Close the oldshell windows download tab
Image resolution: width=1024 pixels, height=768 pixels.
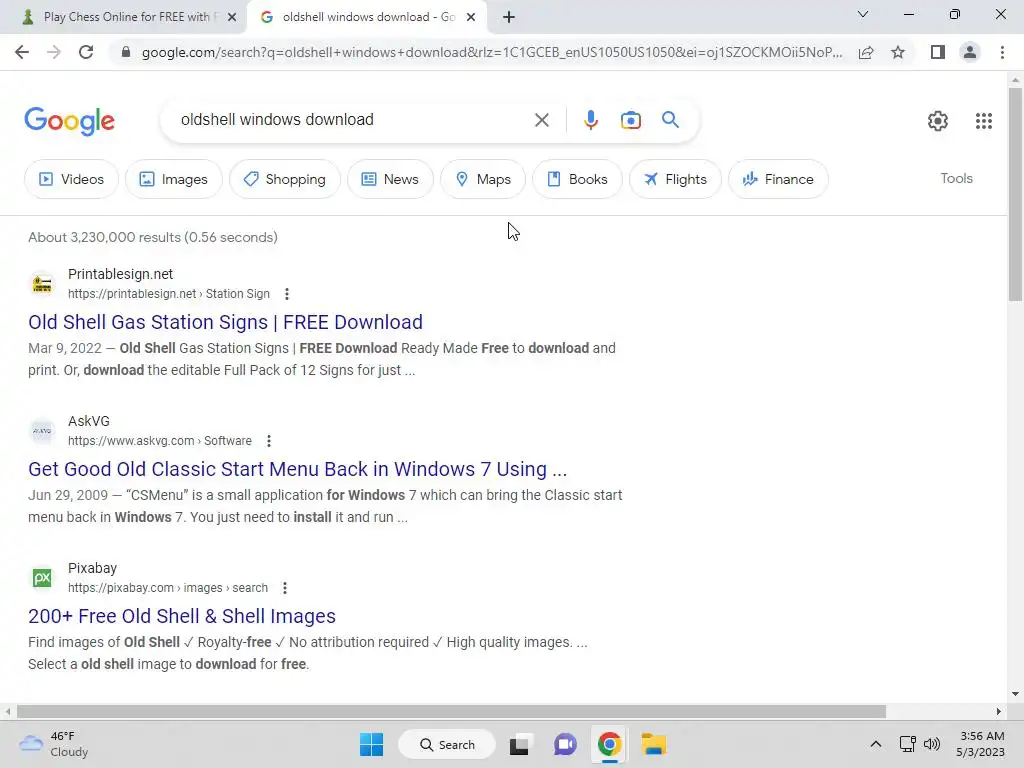tap(471, 17)
